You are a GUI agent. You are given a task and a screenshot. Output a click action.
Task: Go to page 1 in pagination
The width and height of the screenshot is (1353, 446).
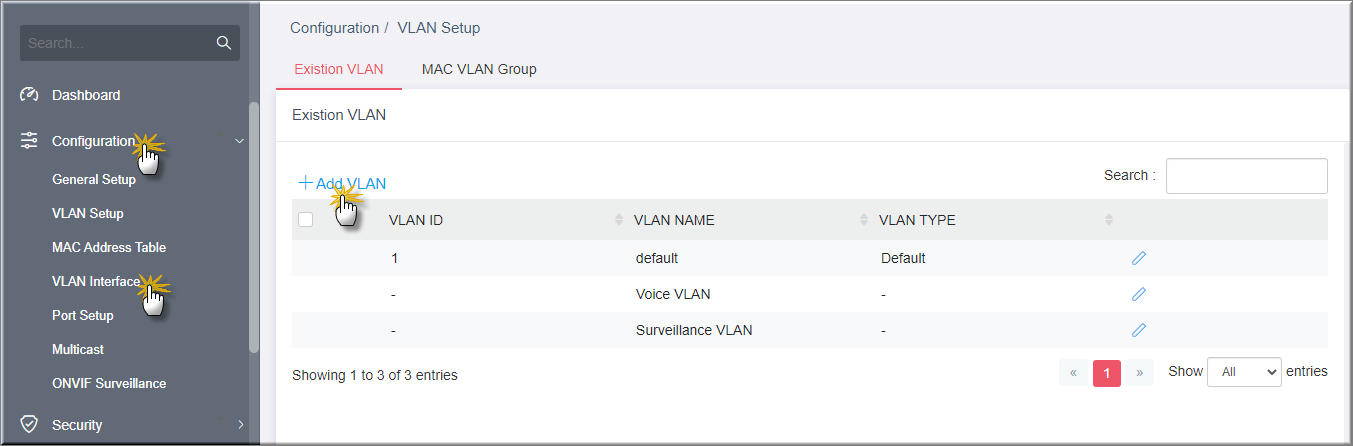coord(1107,373)
